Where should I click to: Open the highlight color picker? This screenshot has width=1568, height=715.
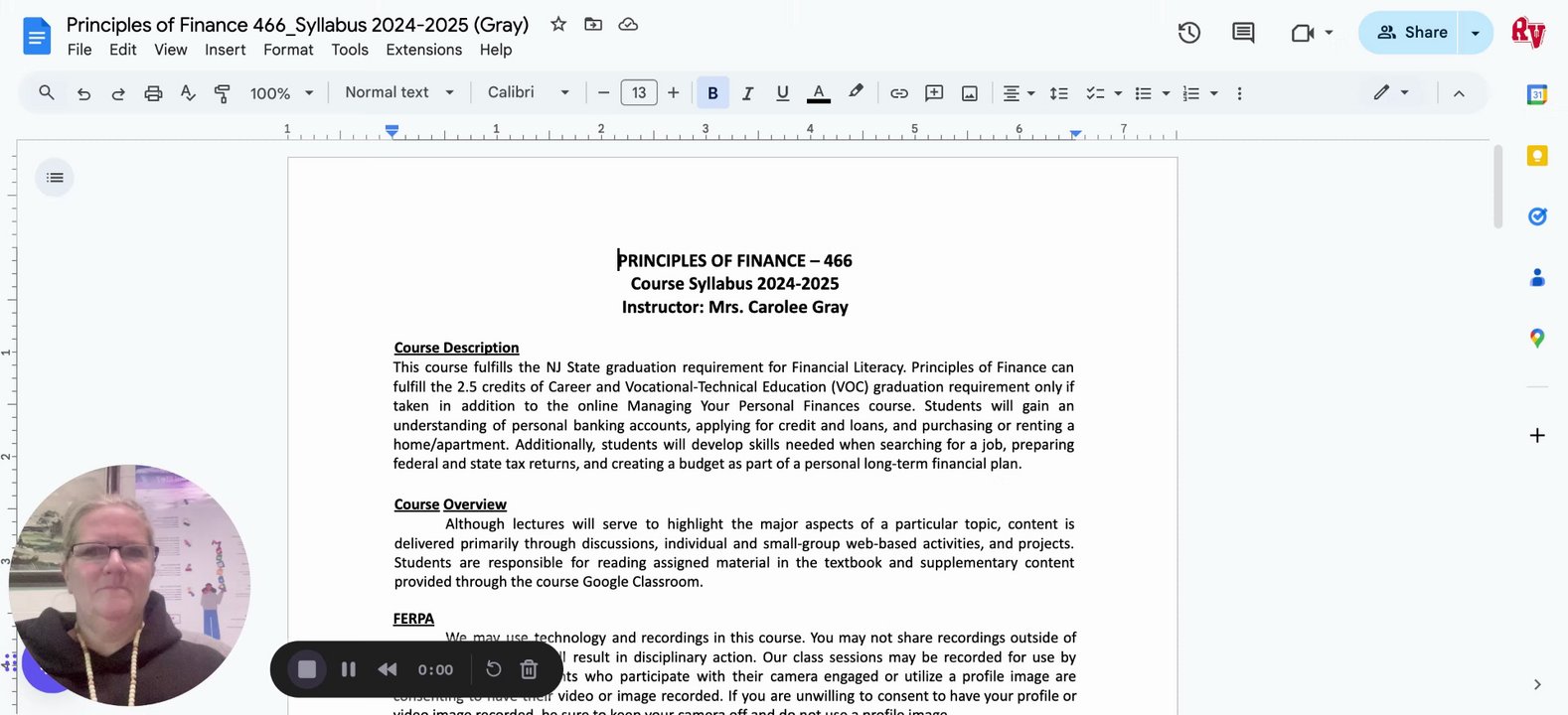coord(856,92)
